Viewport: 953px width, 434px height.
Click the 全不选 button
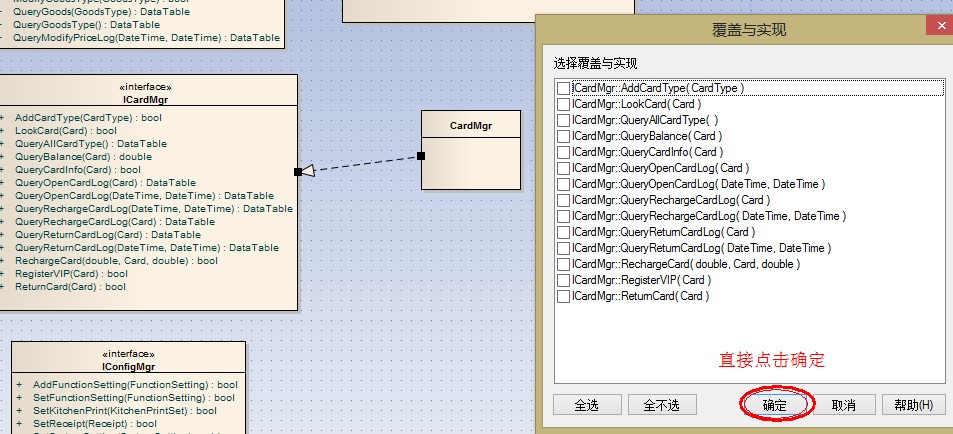click(x=662, y=405)
